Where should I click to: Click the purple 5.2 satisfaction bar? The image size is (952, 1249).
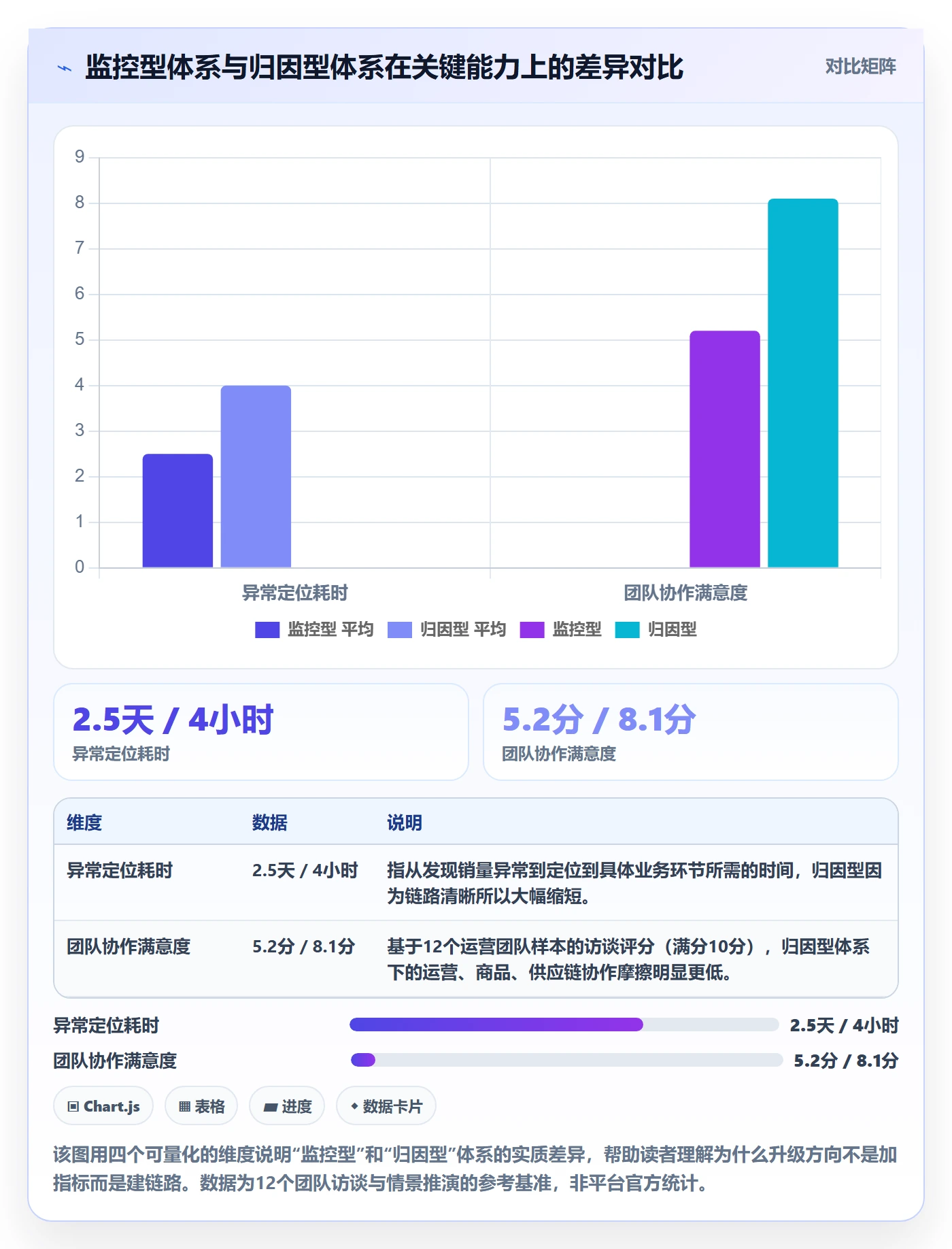[x=725, y=449]
